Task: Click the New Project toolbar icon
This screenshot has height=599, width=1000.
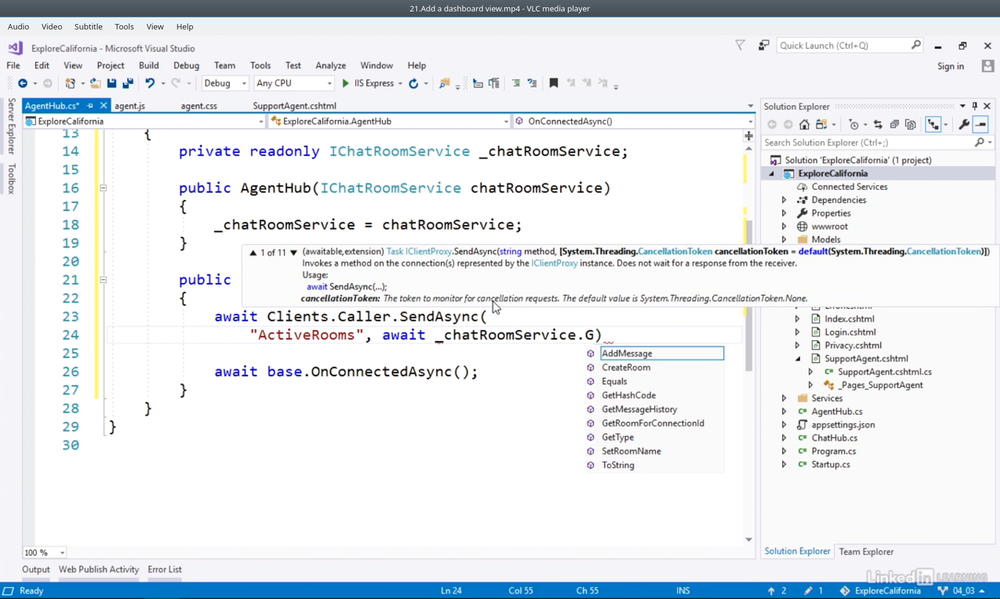Action: click(70, 84)
